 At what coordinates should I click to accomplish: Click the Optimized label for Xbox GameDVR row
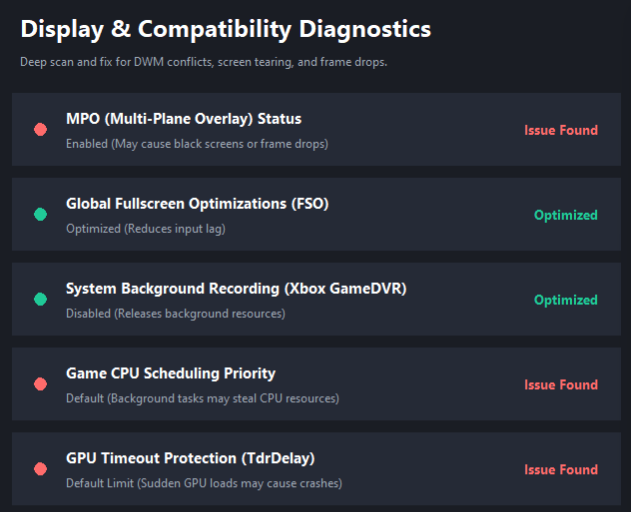[565, 300]
